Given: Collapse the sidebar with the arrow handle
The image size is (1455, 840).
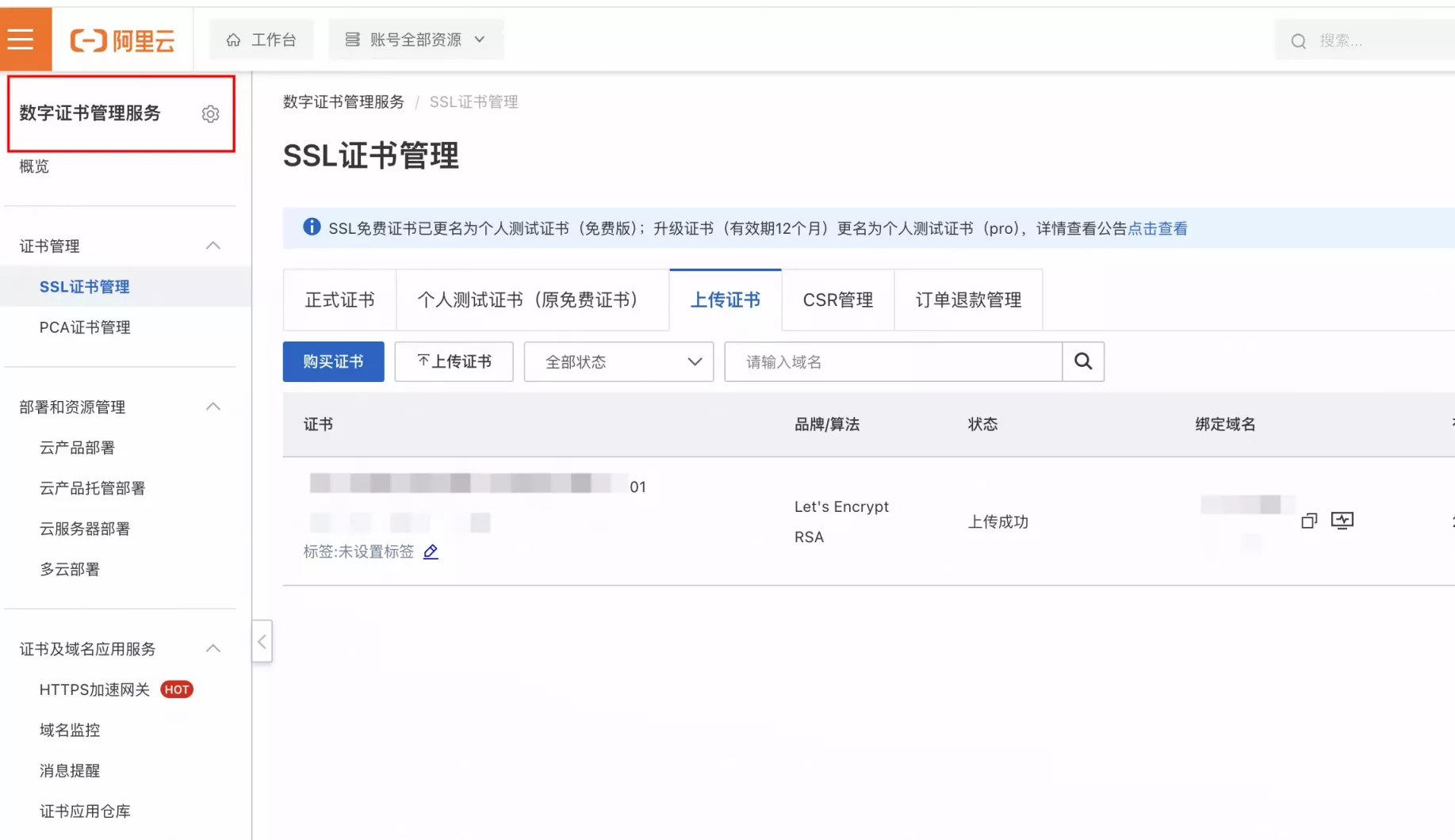Looking at the screenshot, I should tap(262, 641).
